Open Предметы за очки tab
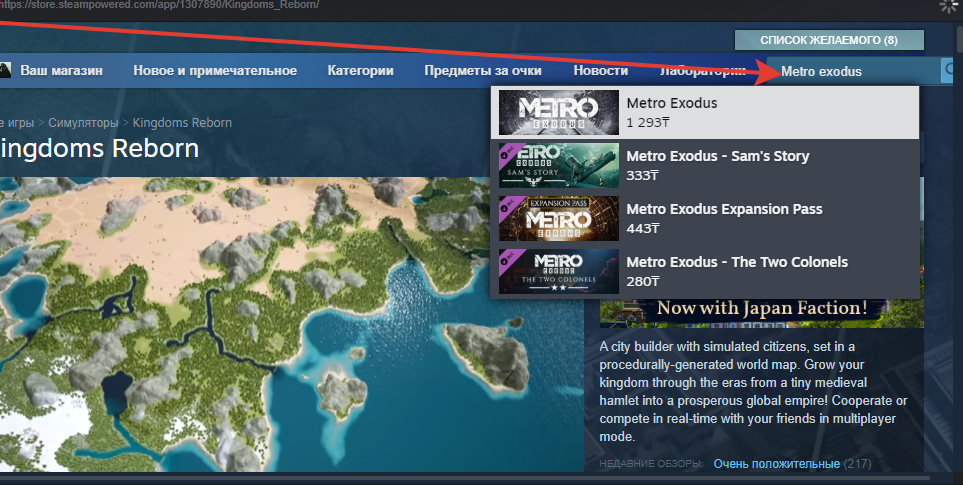 [x=483, y=71]
